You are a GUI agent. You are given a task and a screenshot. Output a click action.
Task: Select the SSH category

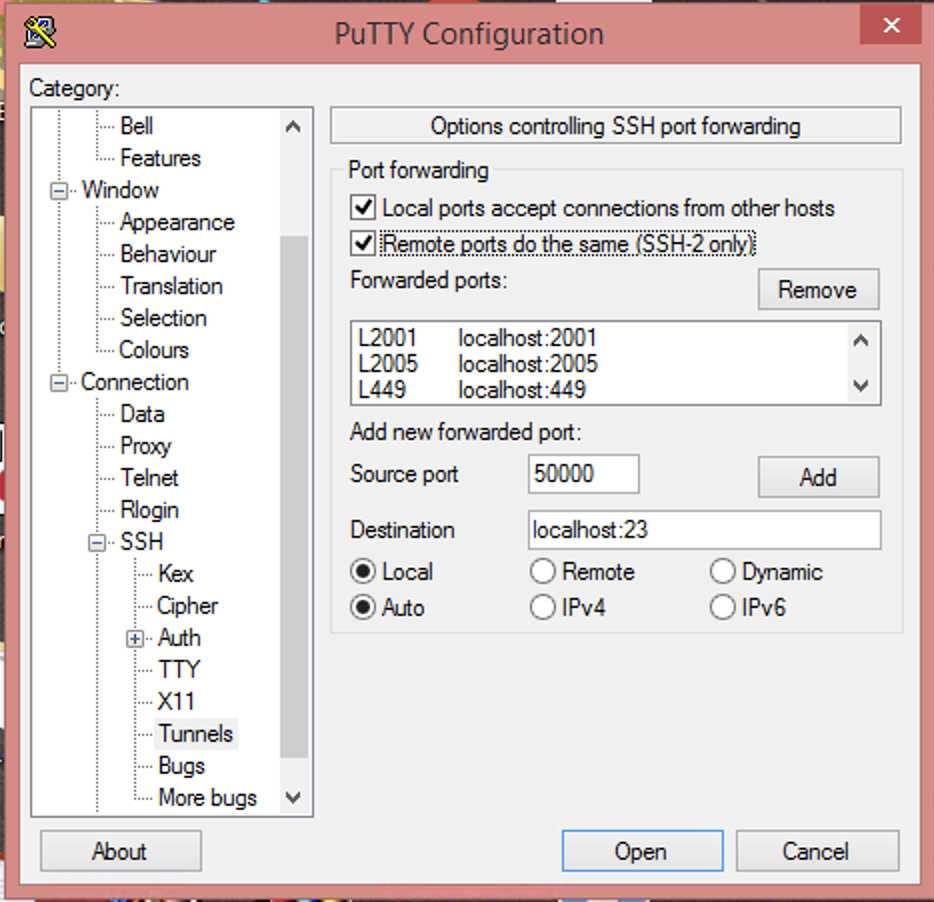tap(142, 542)
